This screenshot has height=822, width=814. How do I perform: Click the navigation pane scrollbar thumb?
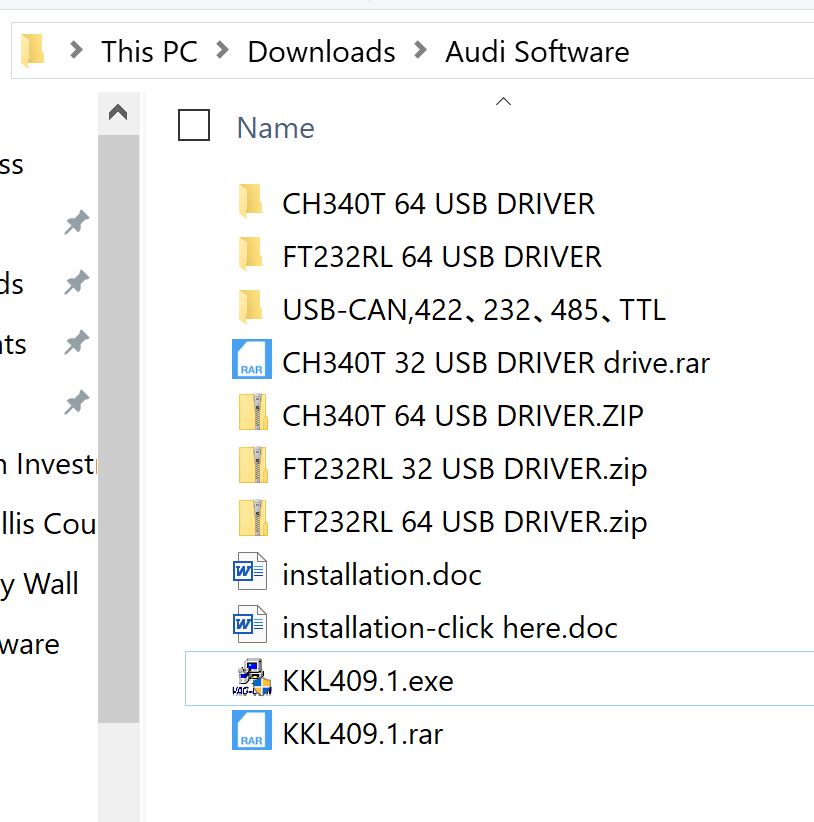click(118, 429)
